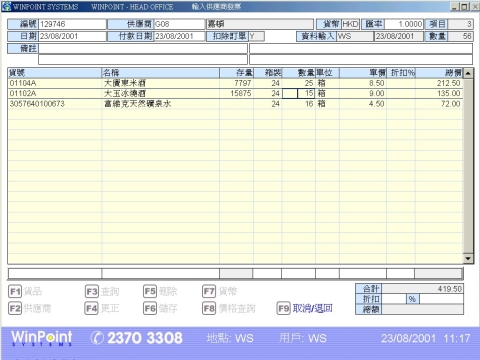The height and width of the screenshot is (360, 480).
Task: Click the WinPoint window icon in title bar
Action: click(6, 6)
